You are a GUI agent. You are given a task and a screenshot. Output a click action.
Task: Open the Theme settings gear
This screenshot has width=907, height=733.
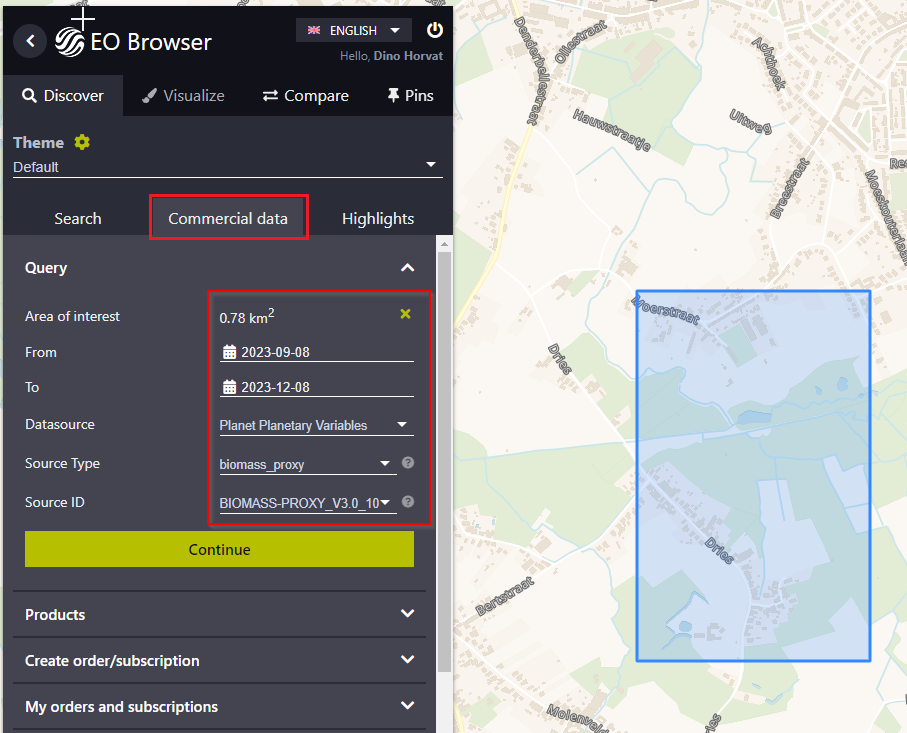pyautogui.click(x=82, y=142)
